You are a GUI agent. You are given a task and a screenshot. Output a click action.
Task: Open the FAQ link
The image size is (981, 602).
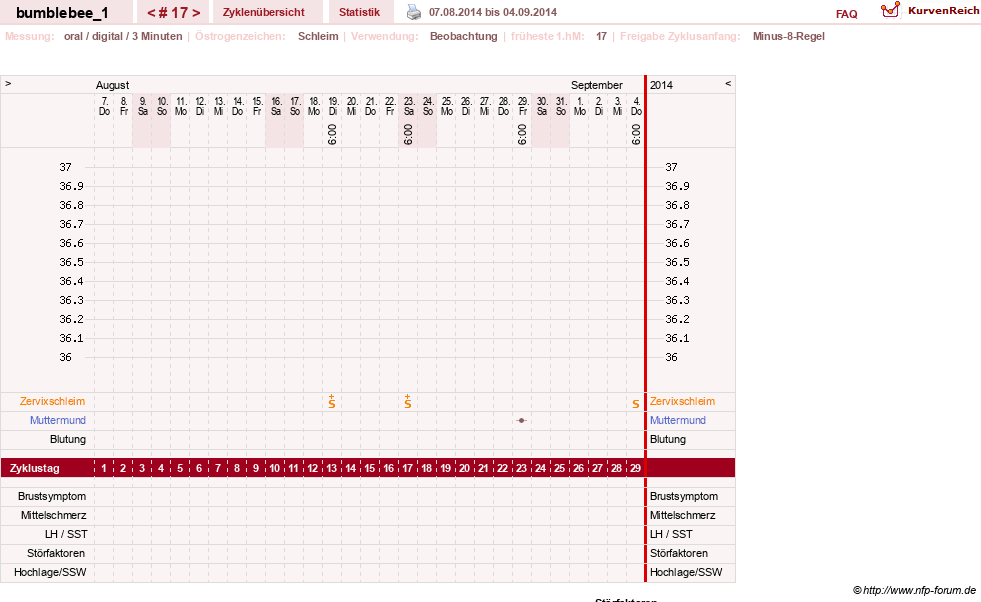[846, 14]
